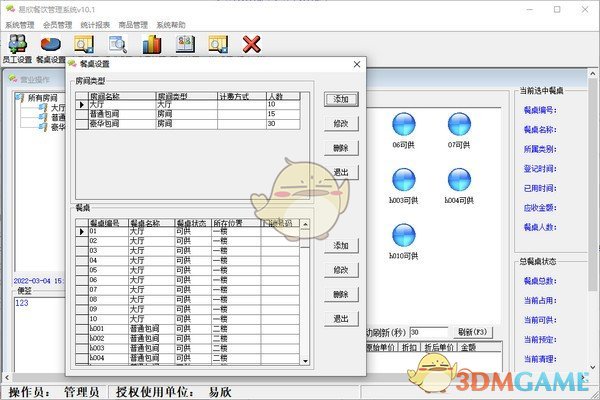Click the 餐桌编号 column header
This screenshot has height=400, width=600.
coord(108,223)
